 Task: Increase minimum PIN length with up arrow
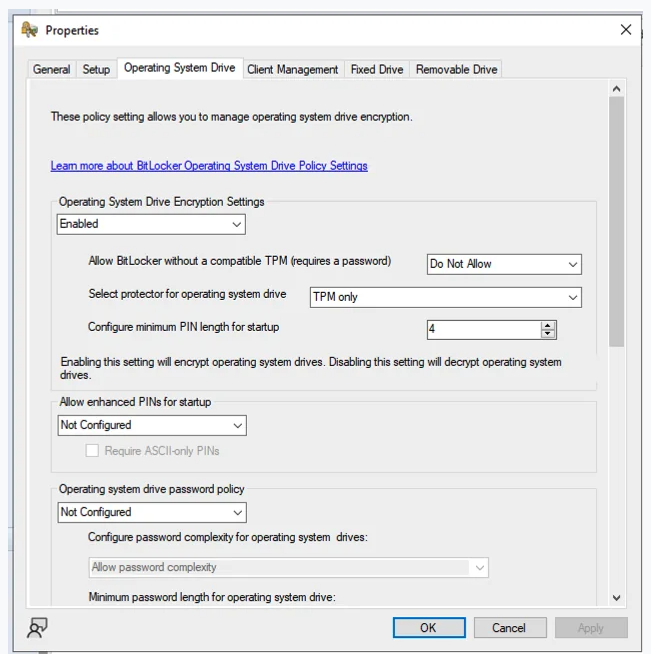tap(548, 325)
